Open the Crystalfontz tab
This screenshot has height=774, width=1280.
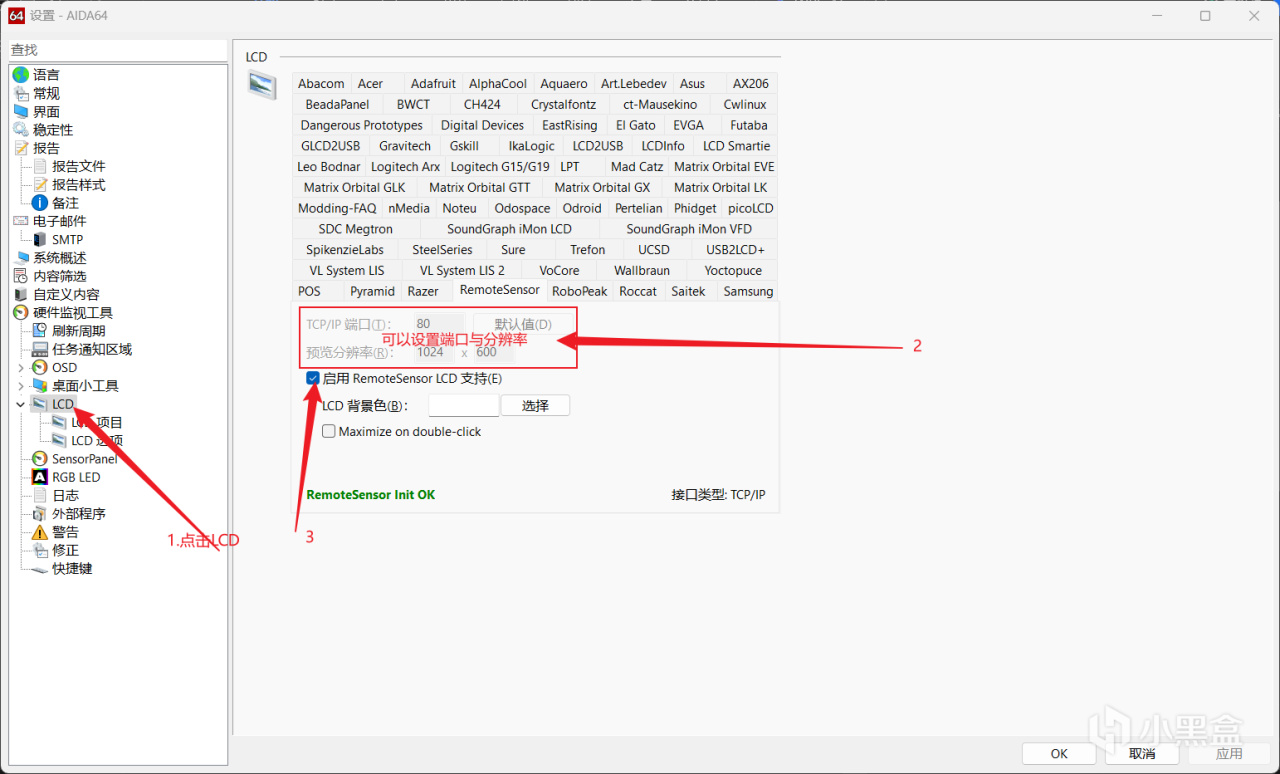(x=563, y=105)
